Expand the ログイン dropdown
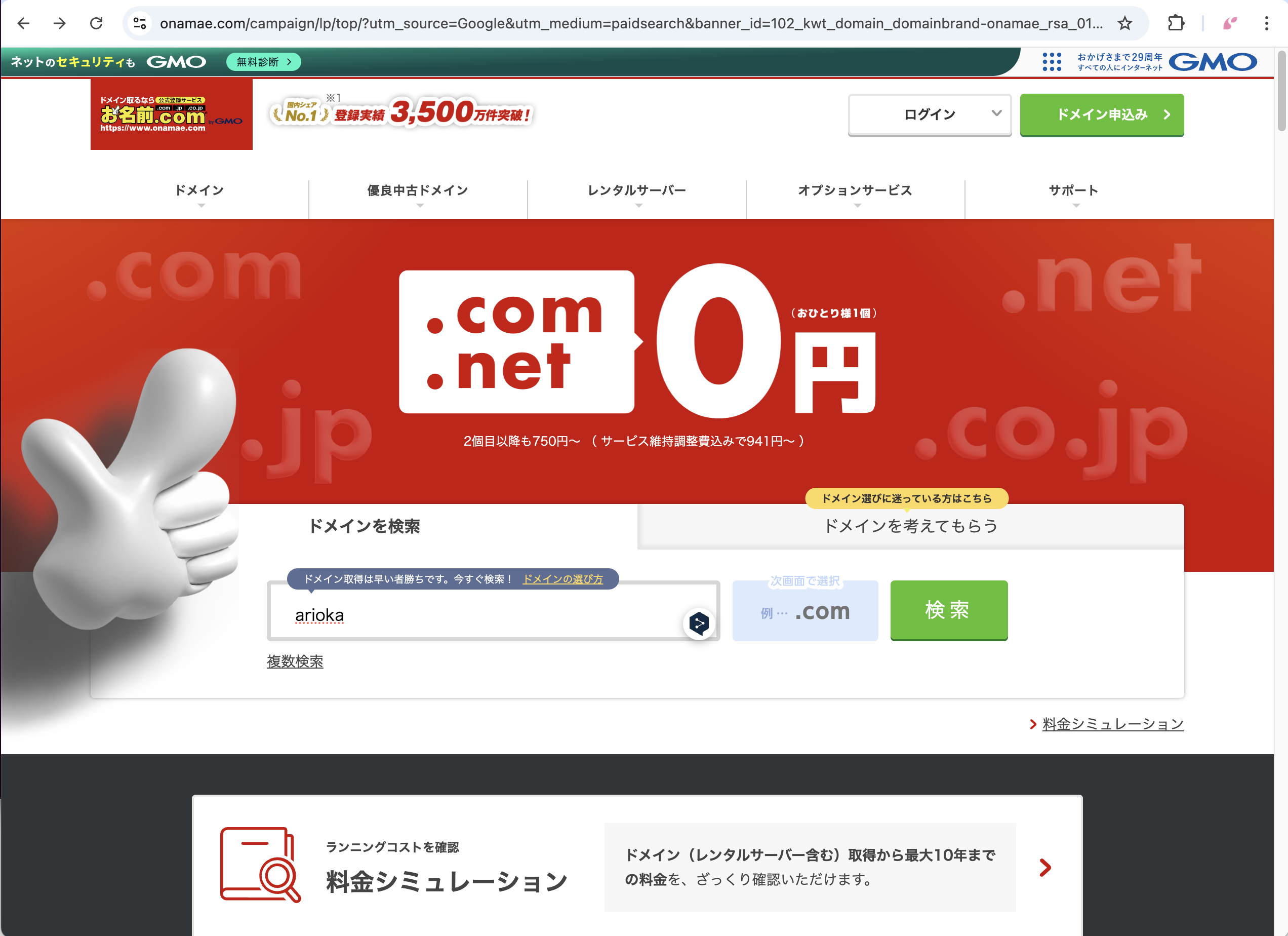This screenshot has width=1288, height=936. [929, 115]
